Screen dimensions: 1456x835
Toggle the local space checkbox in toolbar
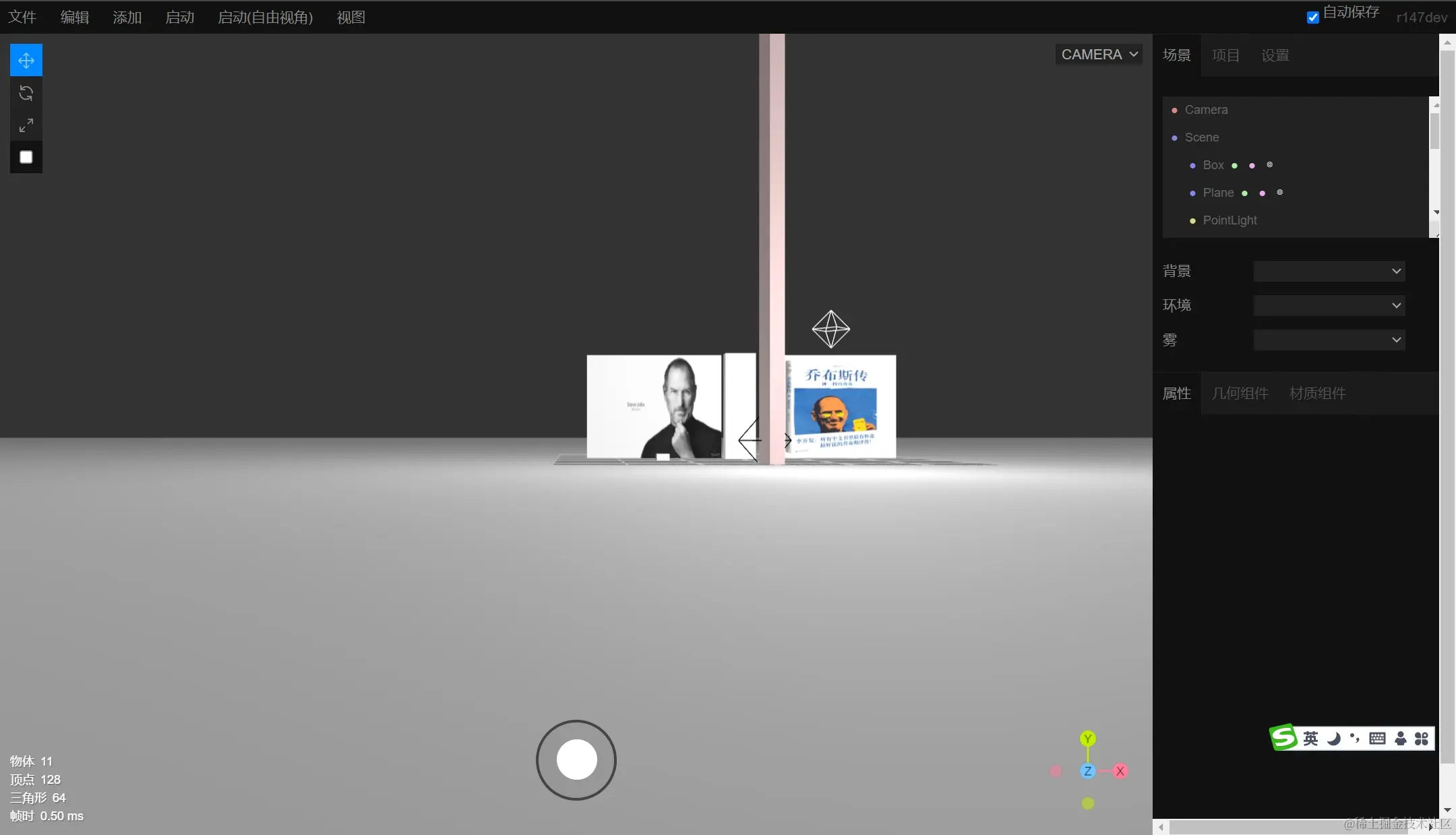point(26,157)
